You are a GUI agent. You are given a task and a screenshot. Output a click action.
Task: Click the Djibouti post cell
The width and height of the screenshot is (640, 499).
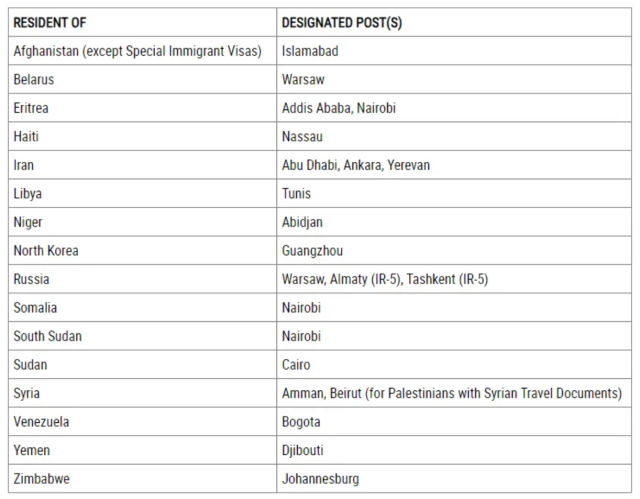(x=454, y=450)
